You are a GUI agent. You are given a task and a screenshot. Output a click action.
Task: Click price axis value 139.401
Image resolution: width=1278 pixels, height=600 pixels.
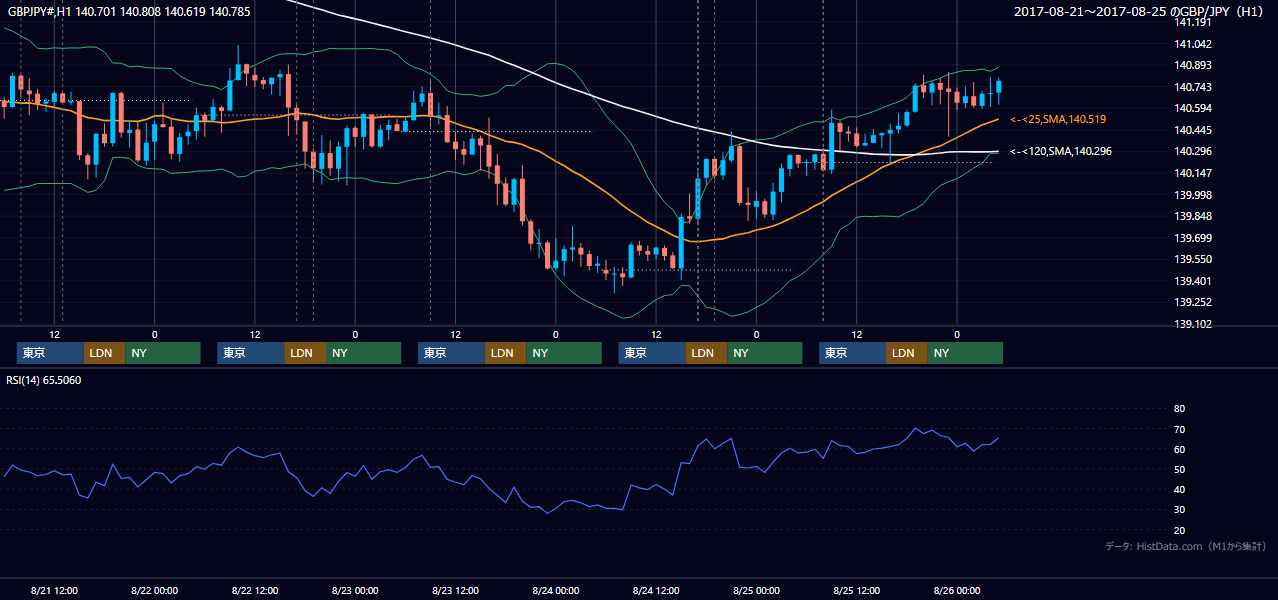1193,281
